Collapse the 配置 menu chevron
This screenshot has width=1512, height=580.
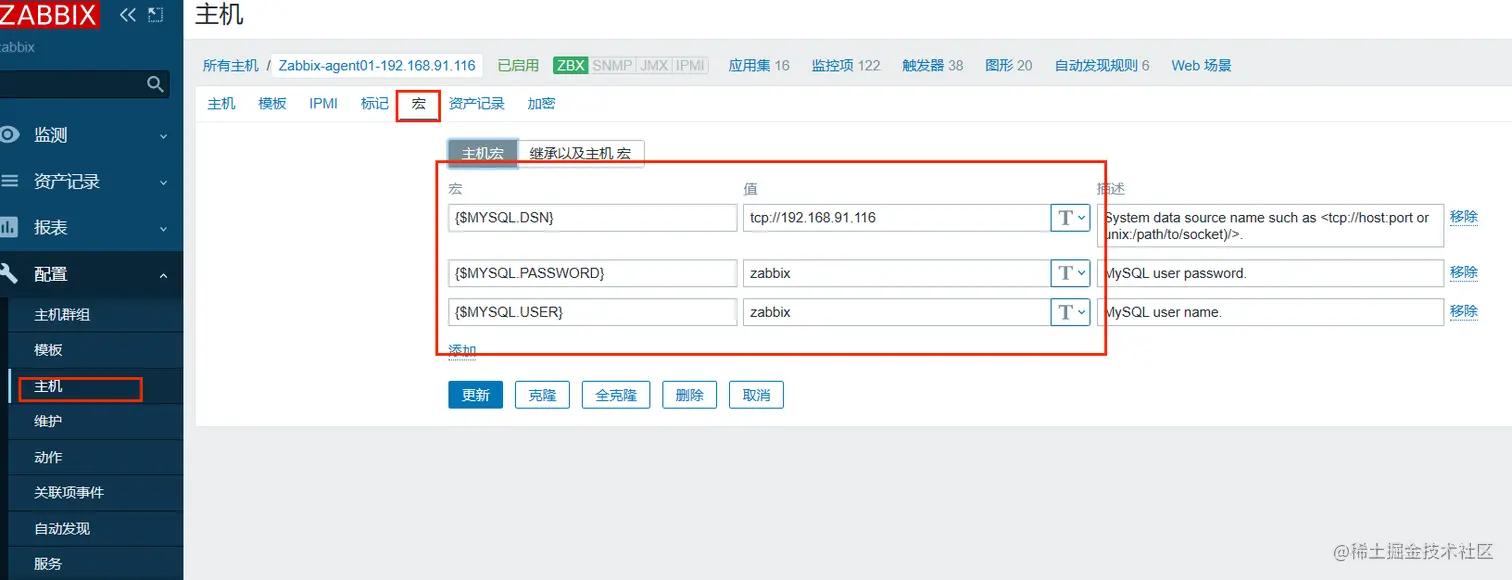point(164,274)
